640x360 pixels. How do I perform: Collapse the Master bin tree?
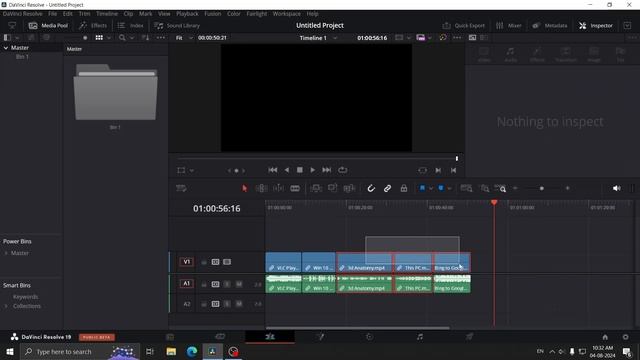(6, 48)
